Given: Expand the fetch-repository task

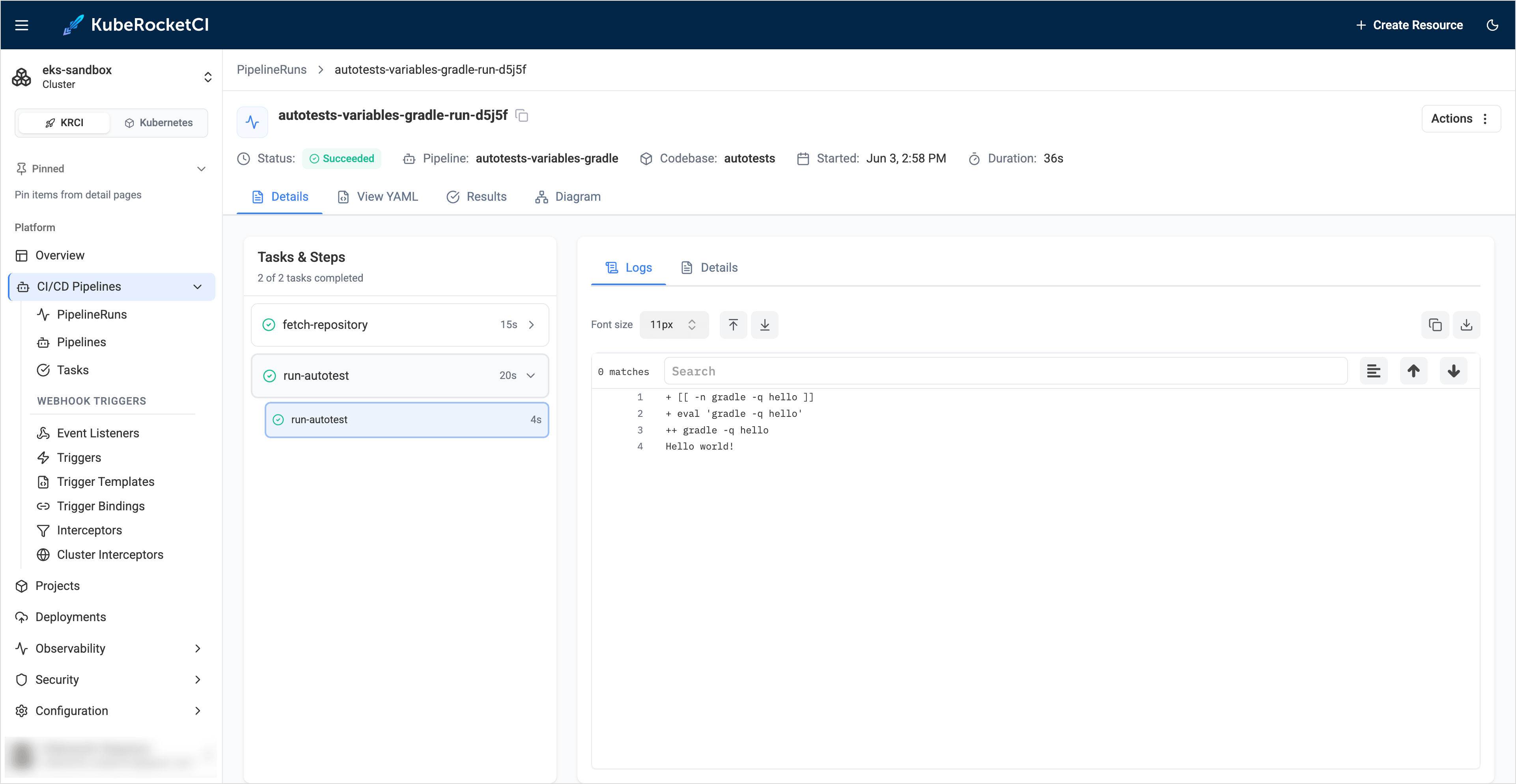Looking at the screenshot, I should (400, 325).
